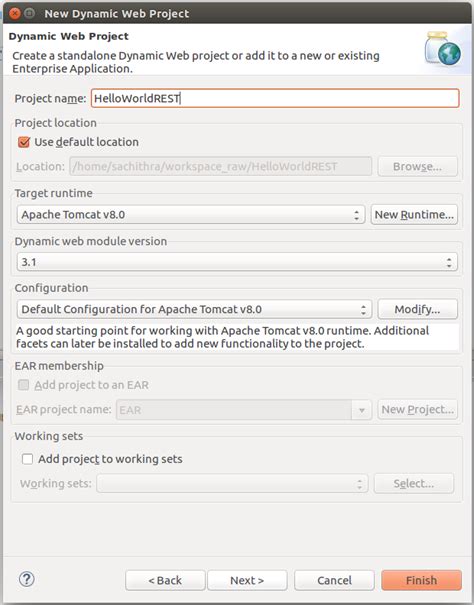Click the Browse... location button
This screenshot has width=474, height=605.
pos(418,166)
